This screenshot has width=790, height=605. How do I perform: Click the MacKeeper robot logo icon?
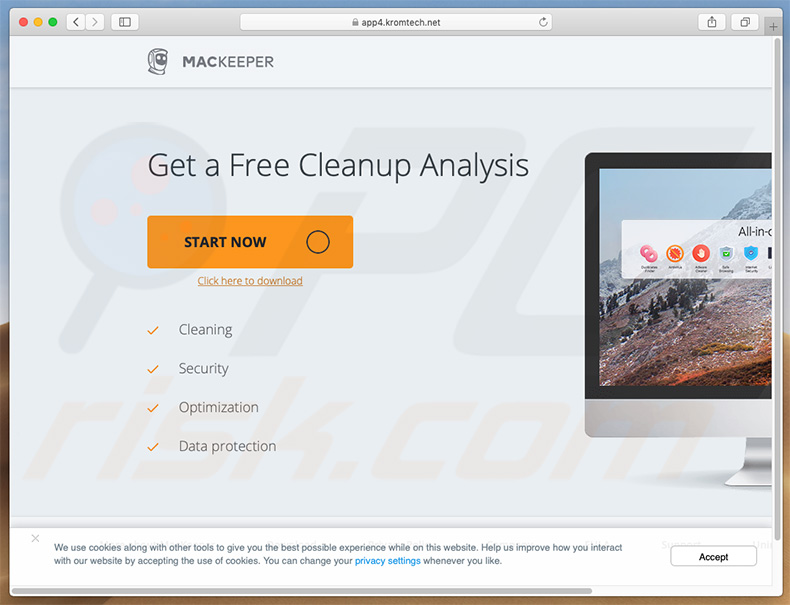[158, 61]
